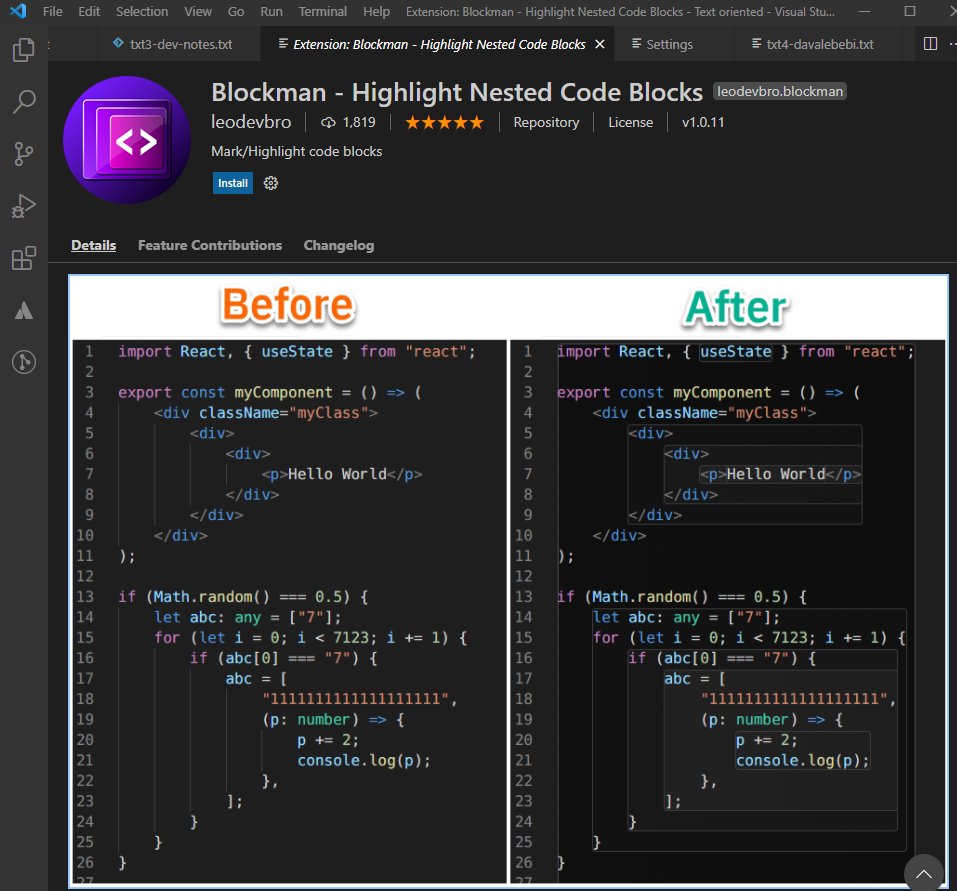
Task: Click the Before heading in preview image
Action: click(287, 305)
